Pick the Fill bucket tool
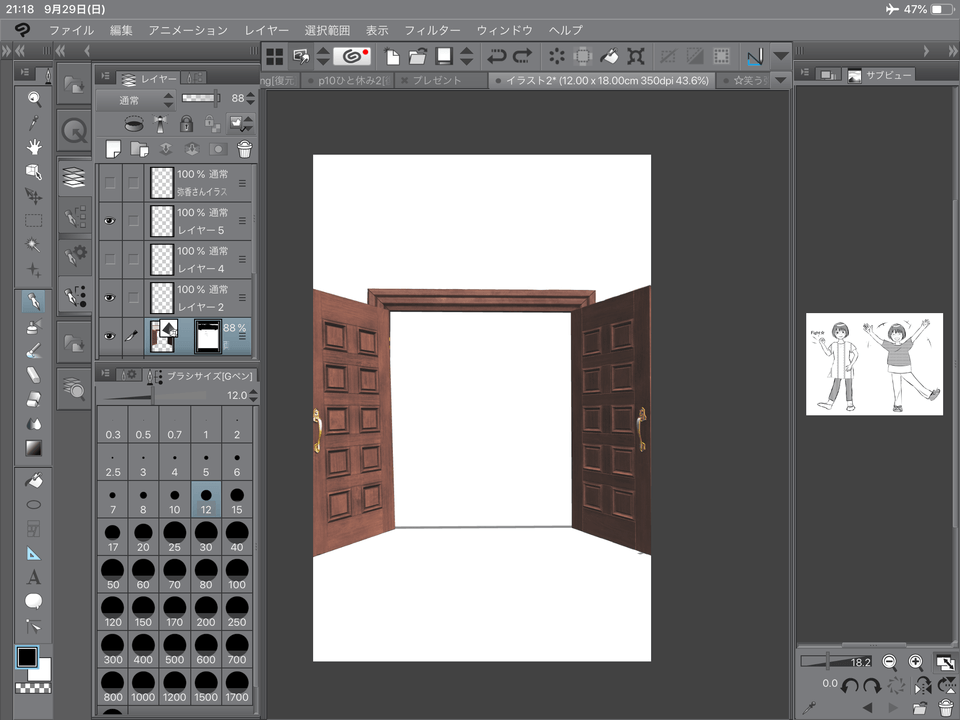 [x=33, y=481]
